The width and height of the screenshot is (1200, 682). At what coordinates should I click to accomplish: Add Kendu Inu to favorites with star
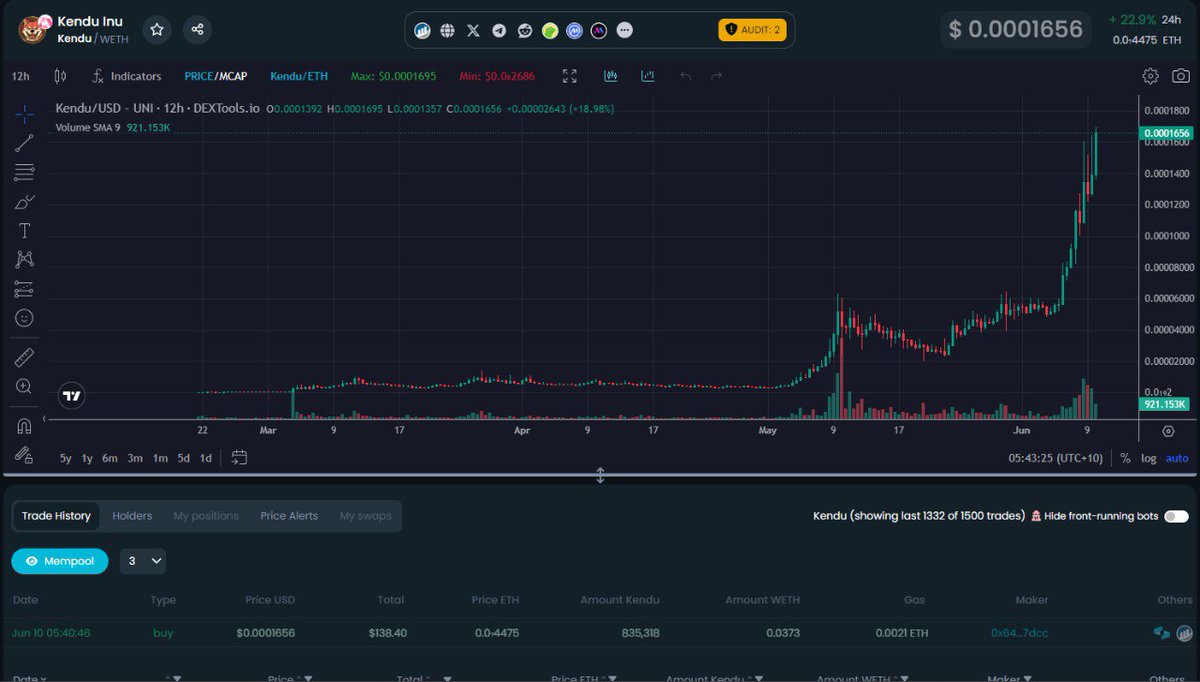point(157,30)
